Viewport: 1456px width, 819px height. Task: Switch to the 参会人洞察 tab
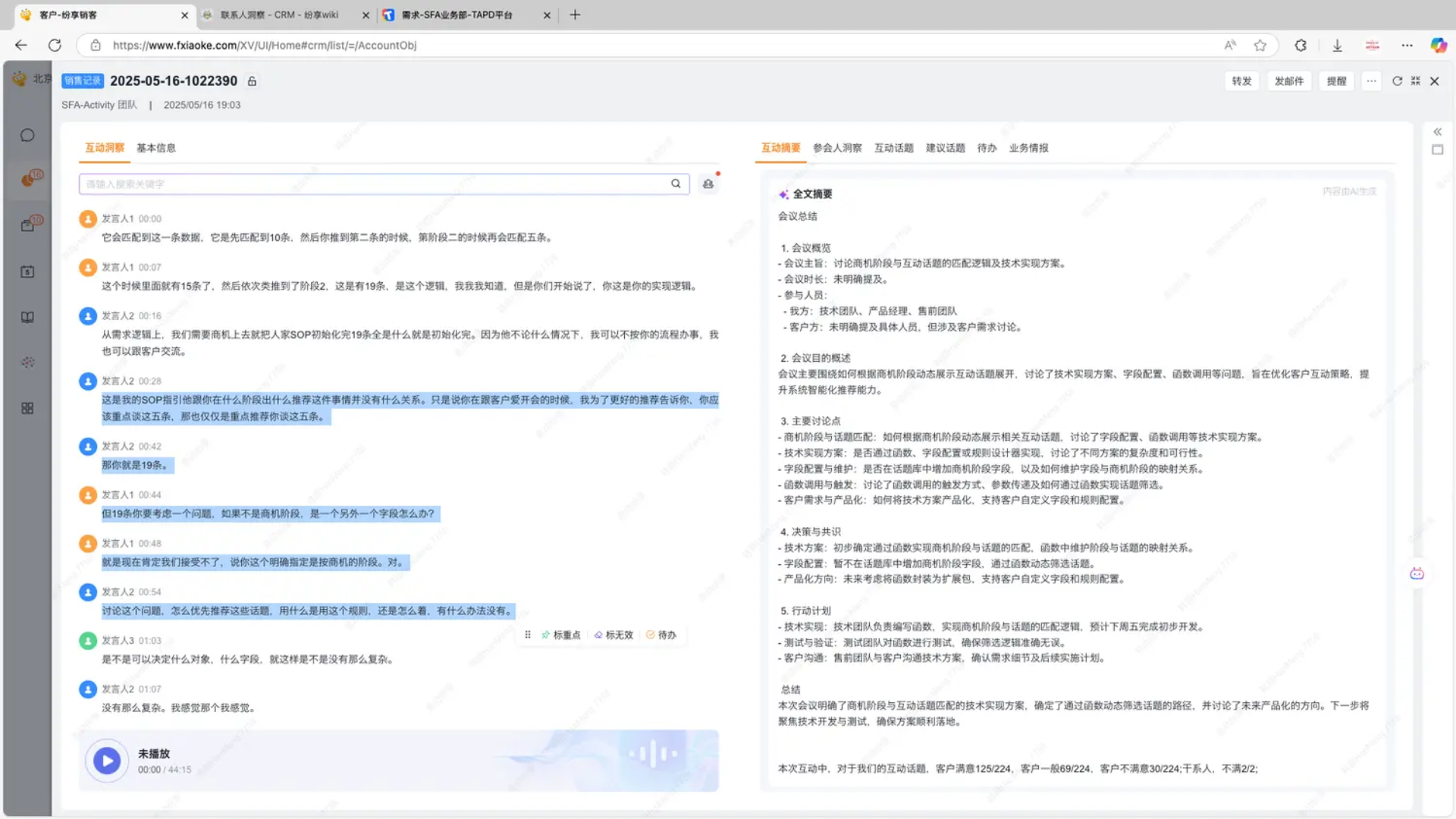(x=837, y=148)
